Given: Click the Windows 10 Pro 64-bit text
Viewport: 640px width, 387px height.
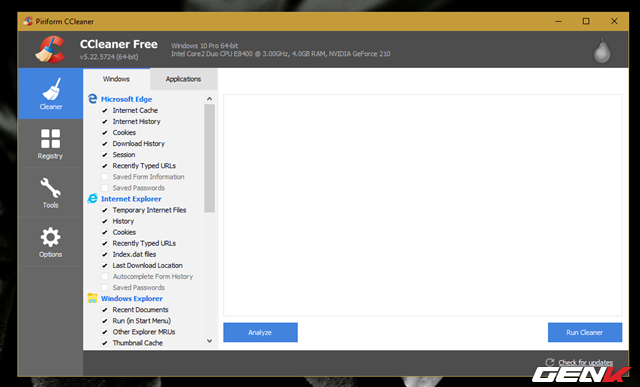Looking at the screenshot, I should (204, 46).
